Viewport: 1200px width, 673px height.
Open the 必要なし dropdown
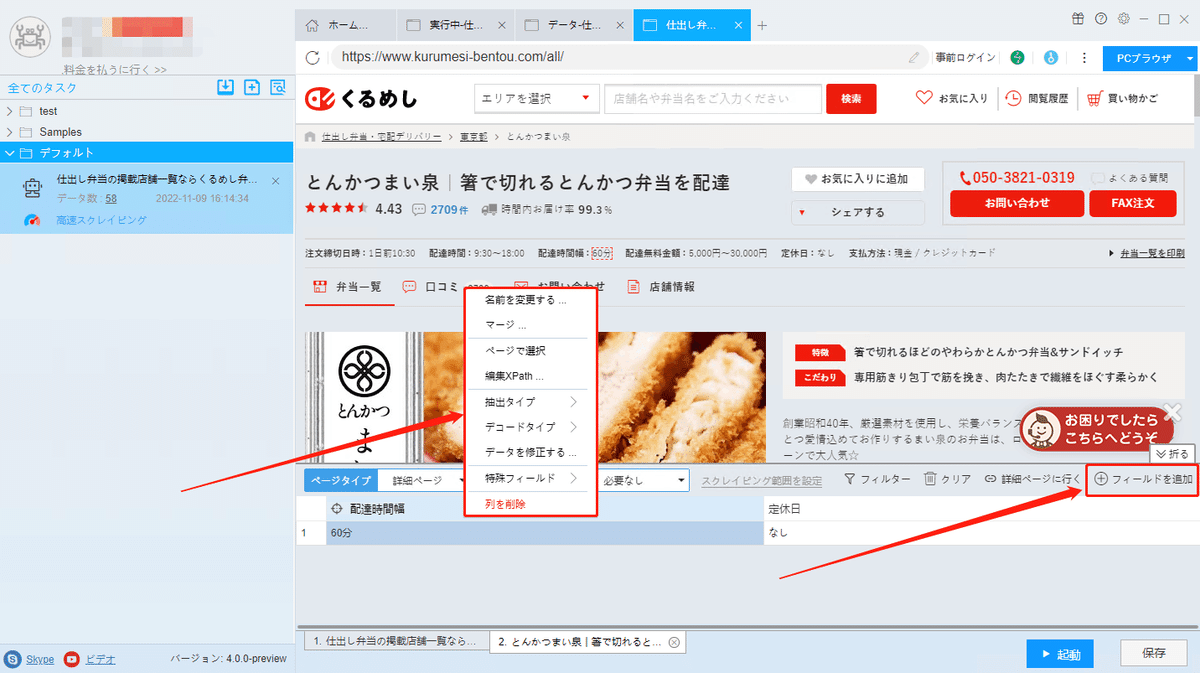click(x=644, y=480)
